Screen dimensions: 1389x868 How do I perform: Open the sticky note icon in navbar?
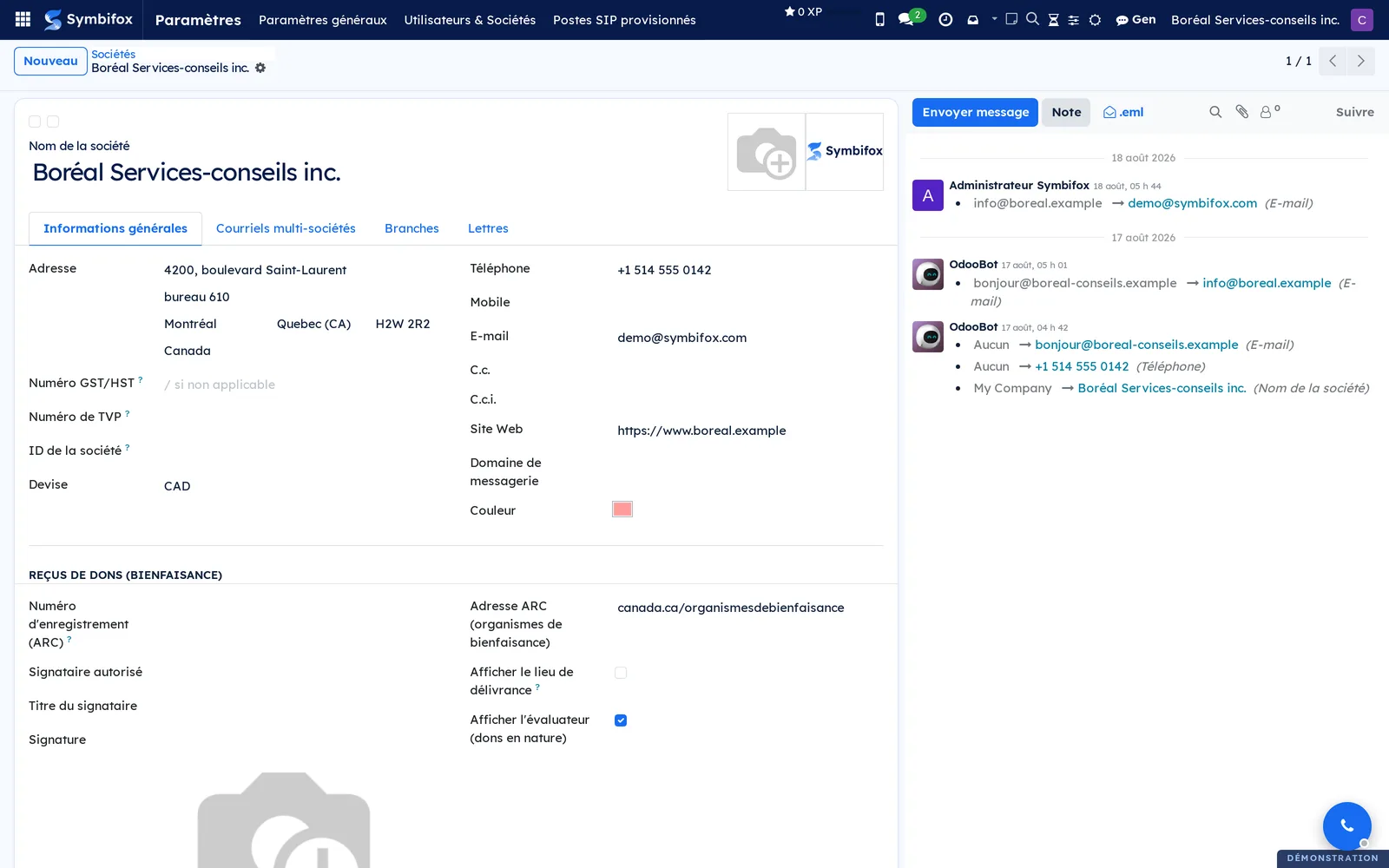tap(1011, 18)
